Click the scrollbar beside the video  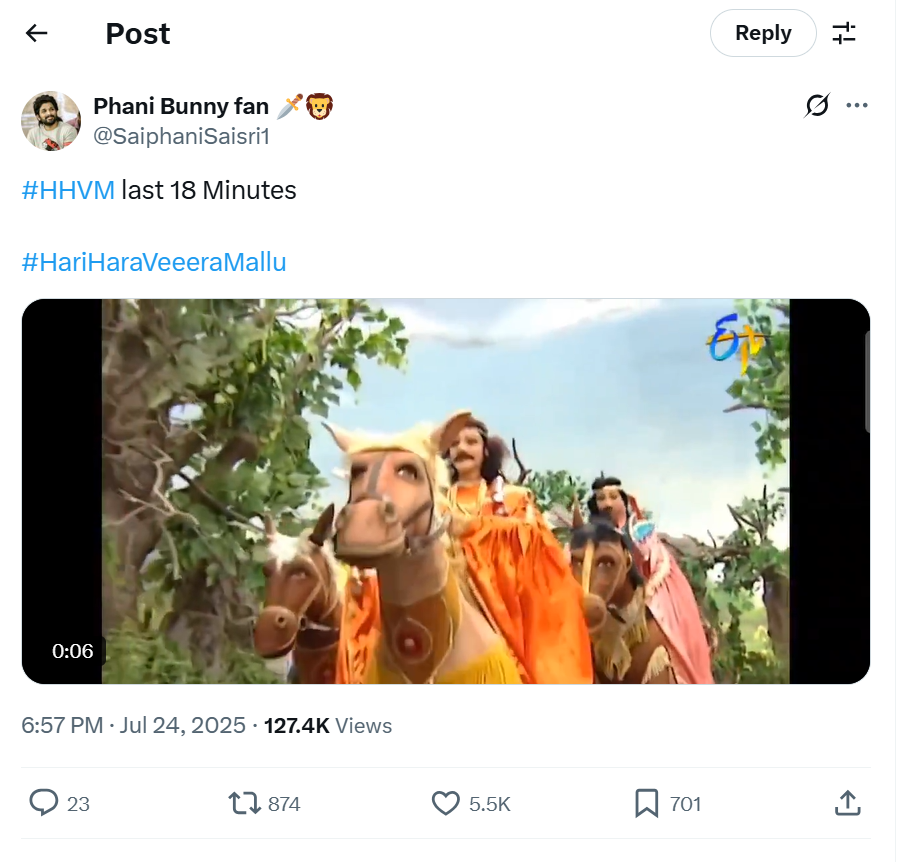click(867, 380)
